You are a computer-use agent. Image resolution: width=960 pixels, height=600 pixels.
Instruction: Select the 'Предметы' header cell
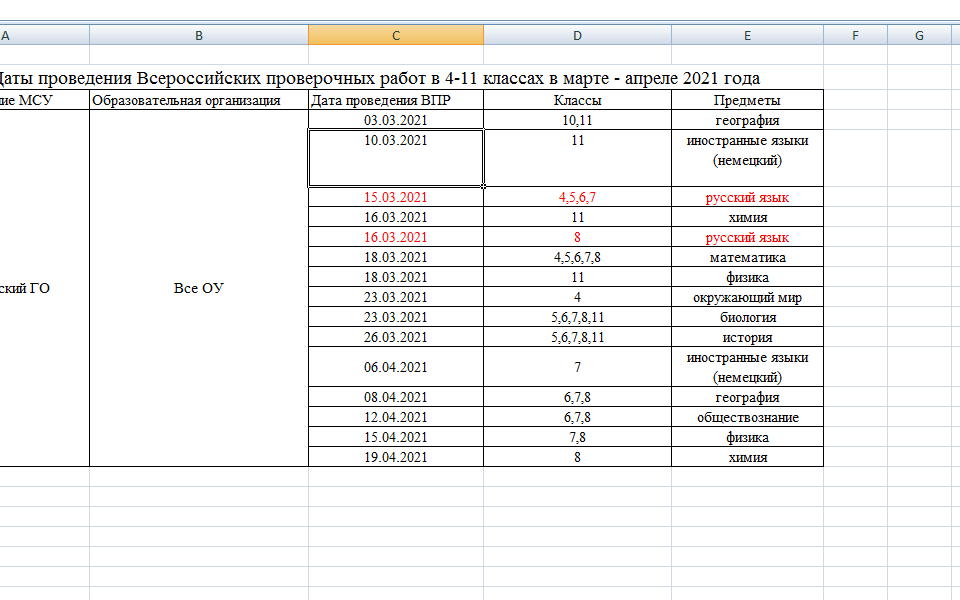(x=747, y=100)
